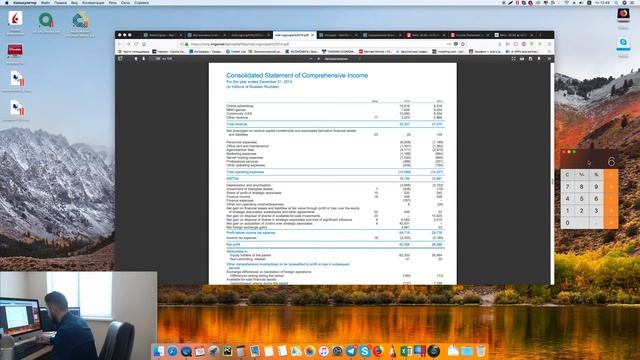Screen dimensions: 640x360
Task: Click the Consolidated Statement of Comprehensive Income heading
Action: tap(297, 76)
